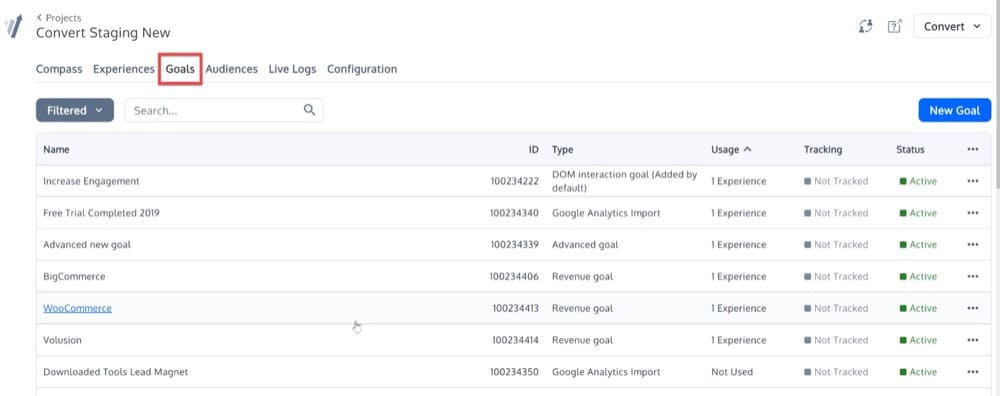This screenshot has height=396, width=1000.
Task: Click the ID column header
Action: [534, 149]
